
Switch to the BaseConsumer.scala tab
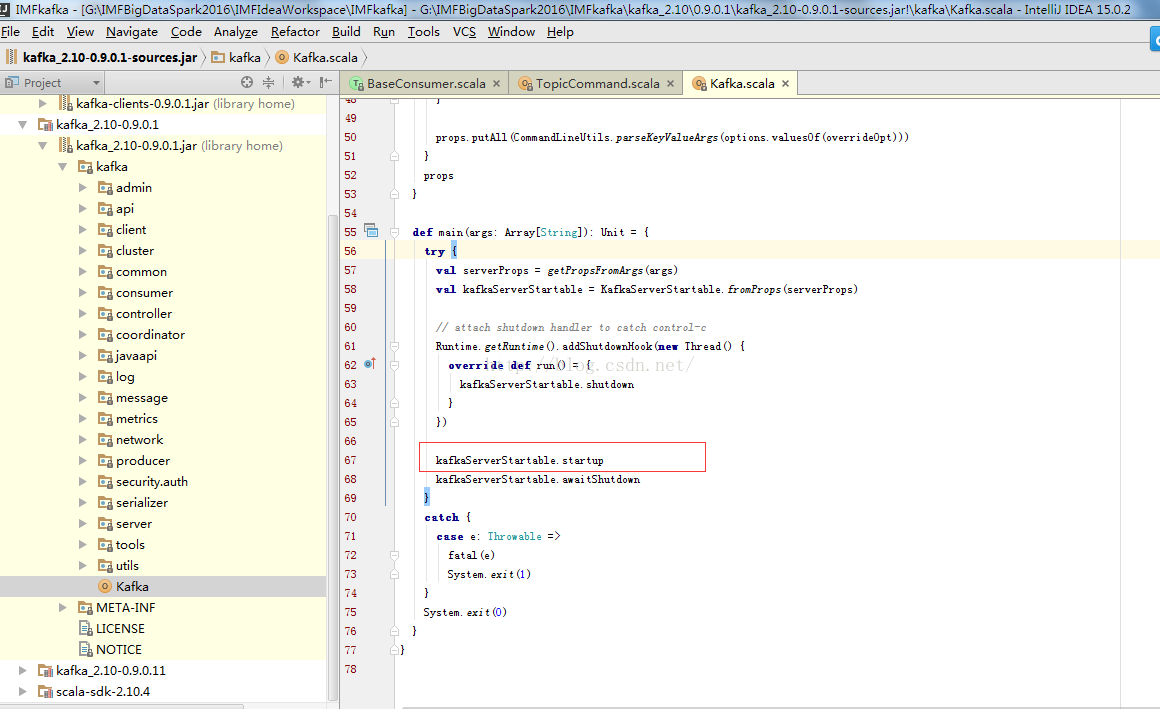point(425,84)
